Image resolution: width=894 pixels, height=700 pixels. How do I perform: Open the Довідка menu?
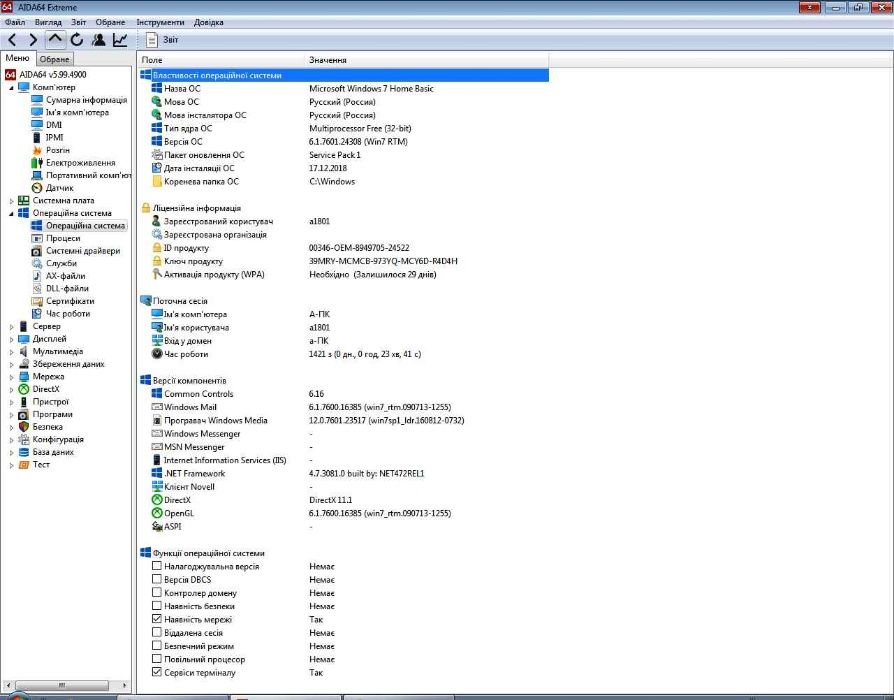click(x=209, y=22)
